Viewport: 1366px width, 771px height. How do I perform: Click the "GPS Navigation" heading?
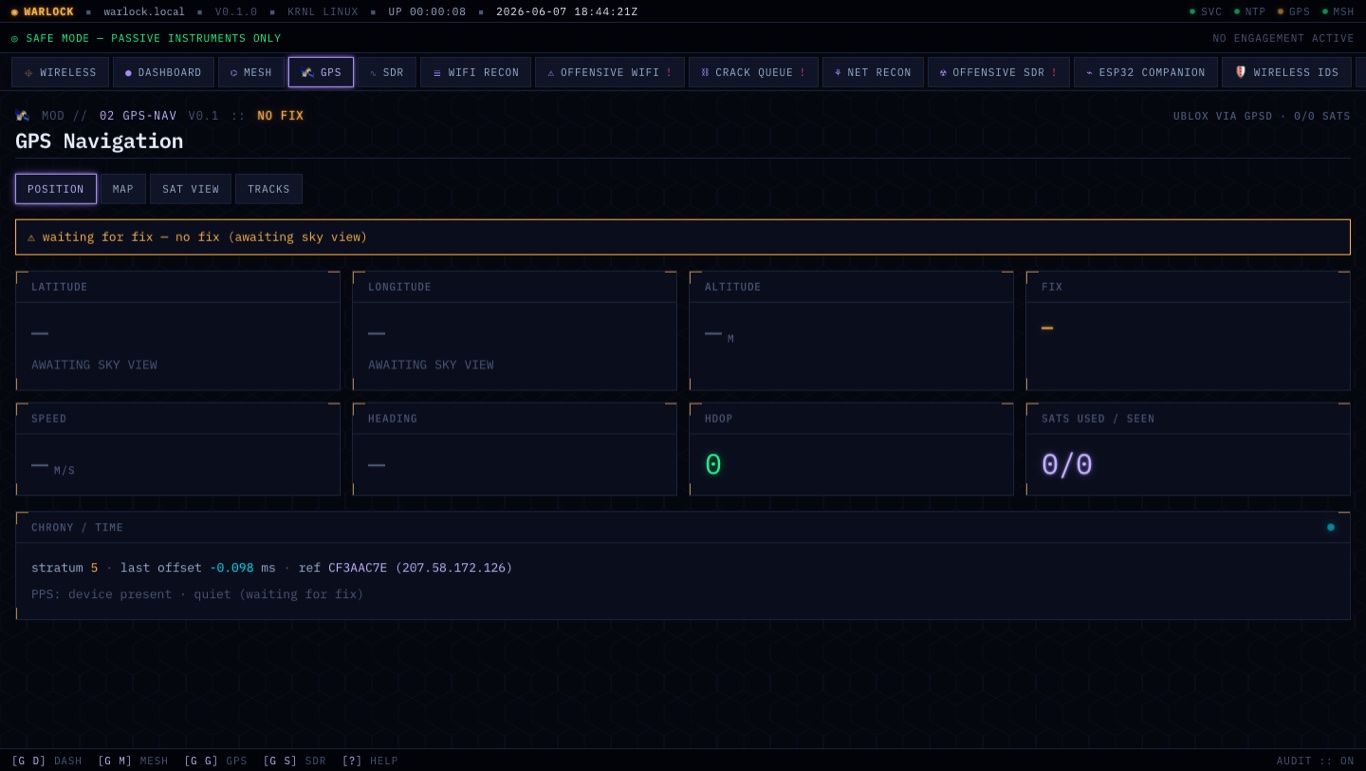(x=99, y=141)
